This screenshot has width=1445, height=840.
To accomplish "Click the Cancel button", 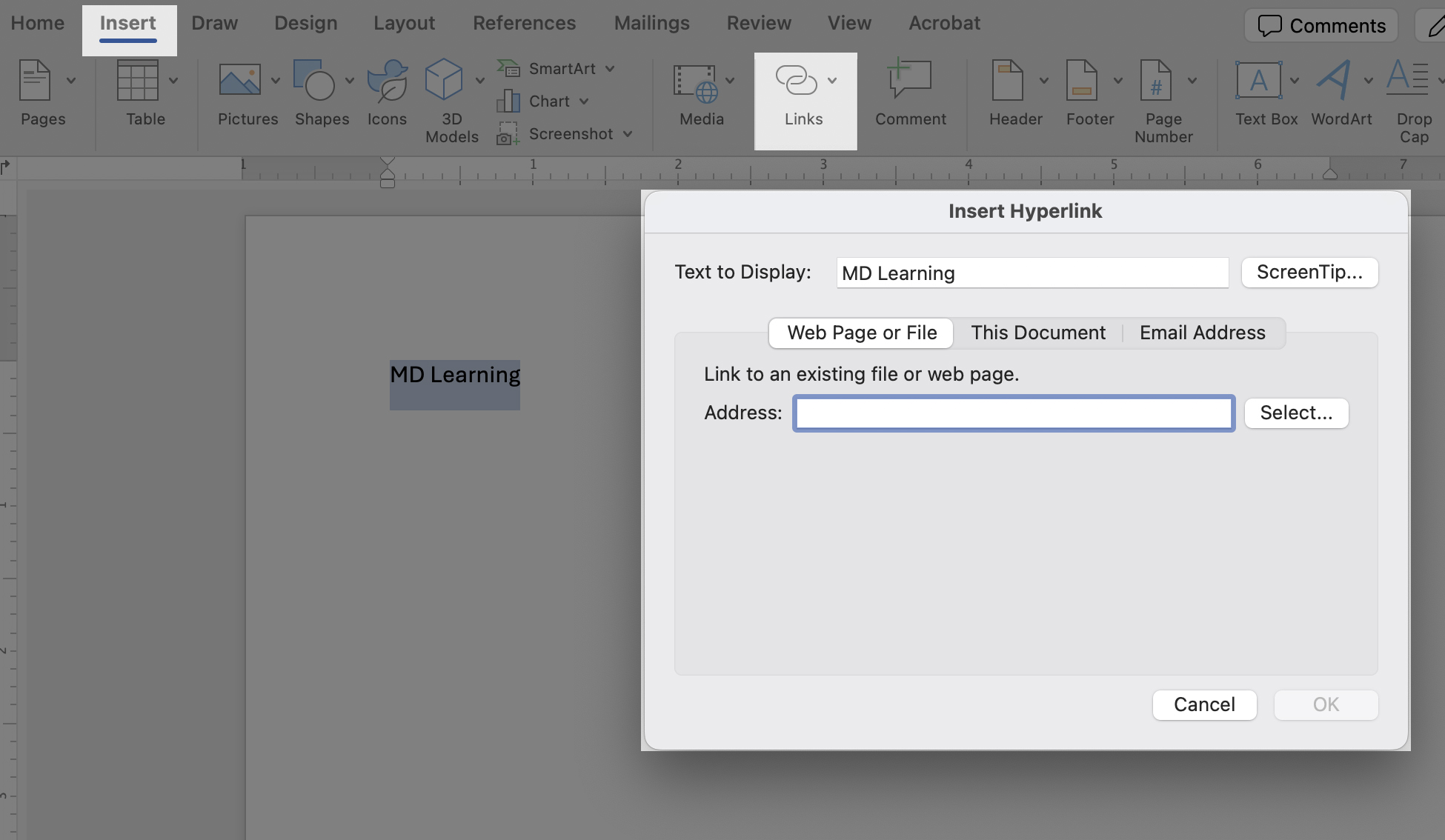I will coord(1204,704).
